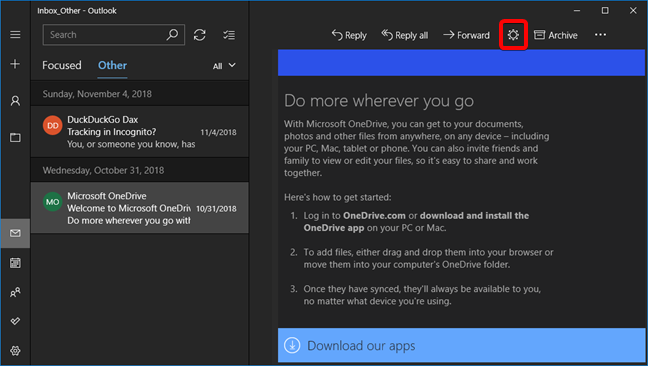Create a new mail with plus icon
This screenshot has width=648, height=366.
(15, 64)
